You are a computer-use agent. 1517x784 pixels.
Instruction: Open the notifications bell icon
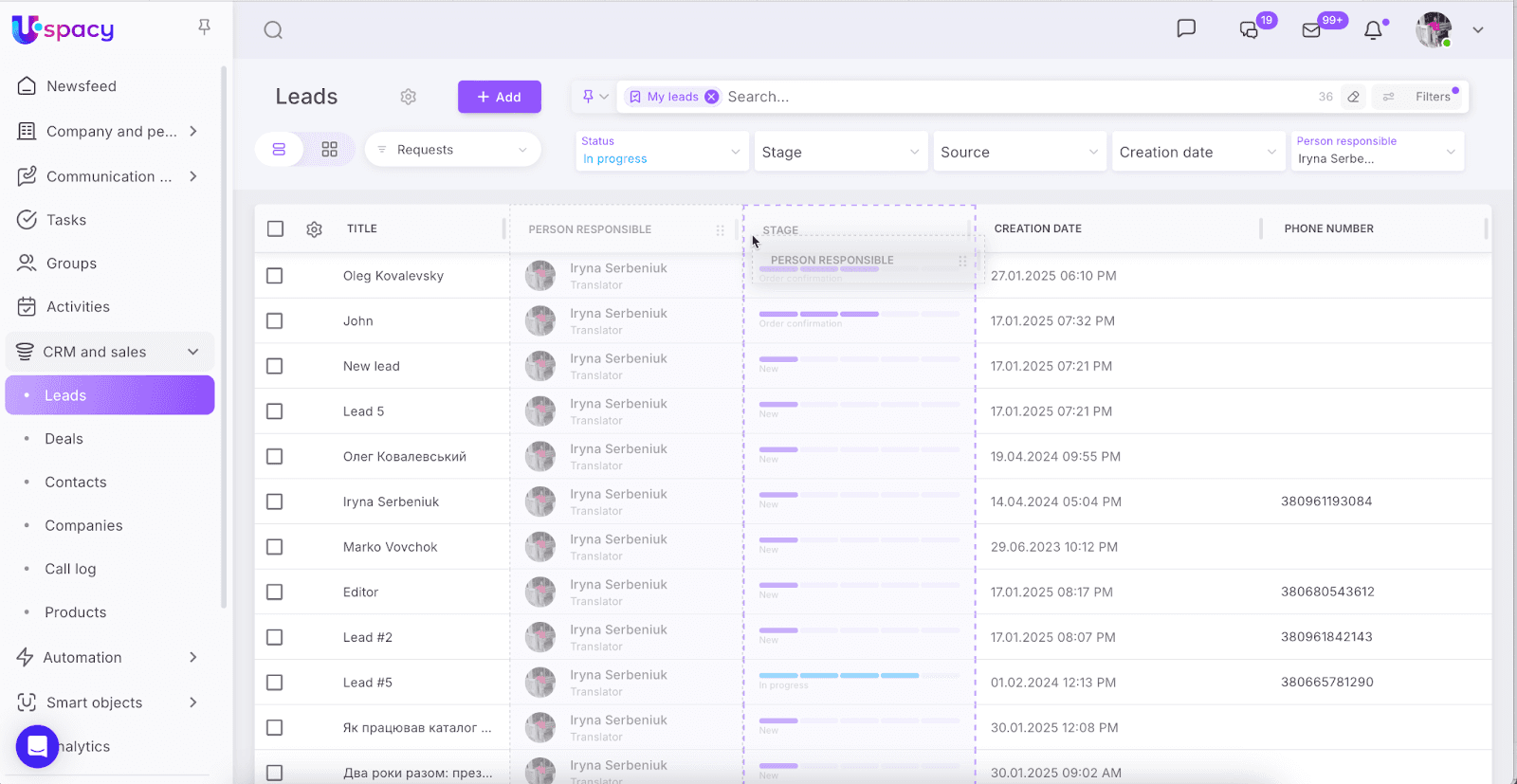click(1373, 30)
